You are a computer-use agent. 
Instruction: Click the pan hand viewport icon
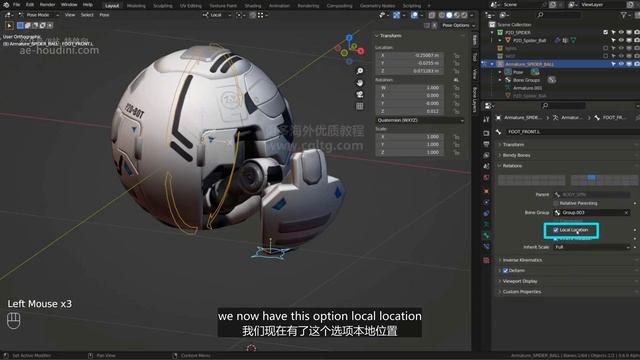[x=360, y=83]
